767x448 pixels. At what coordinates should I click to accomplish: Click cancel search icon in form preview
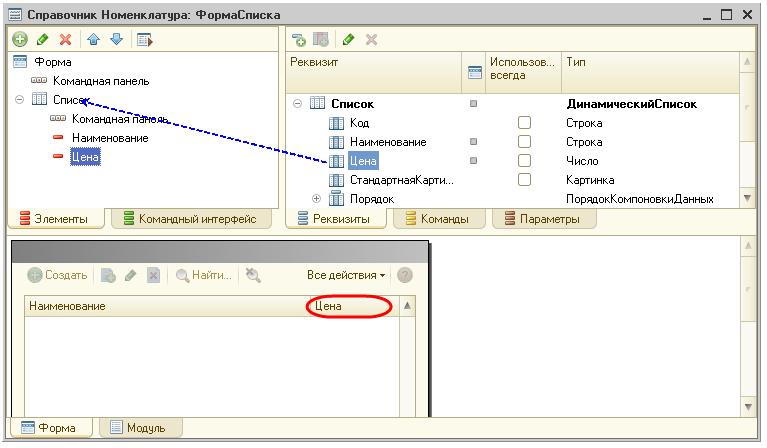pos(253,275)
